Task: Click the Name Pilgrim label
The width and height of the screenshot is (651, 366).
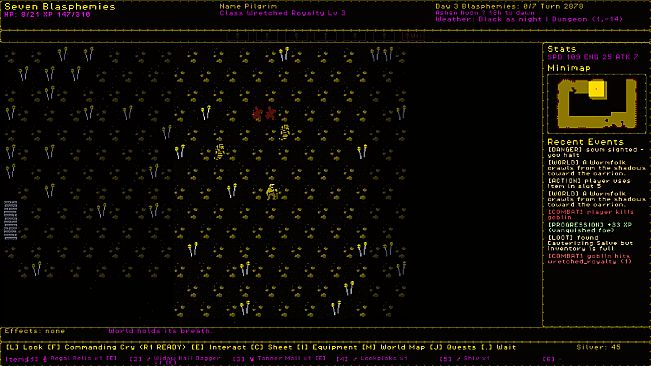Action: [248, 6]
